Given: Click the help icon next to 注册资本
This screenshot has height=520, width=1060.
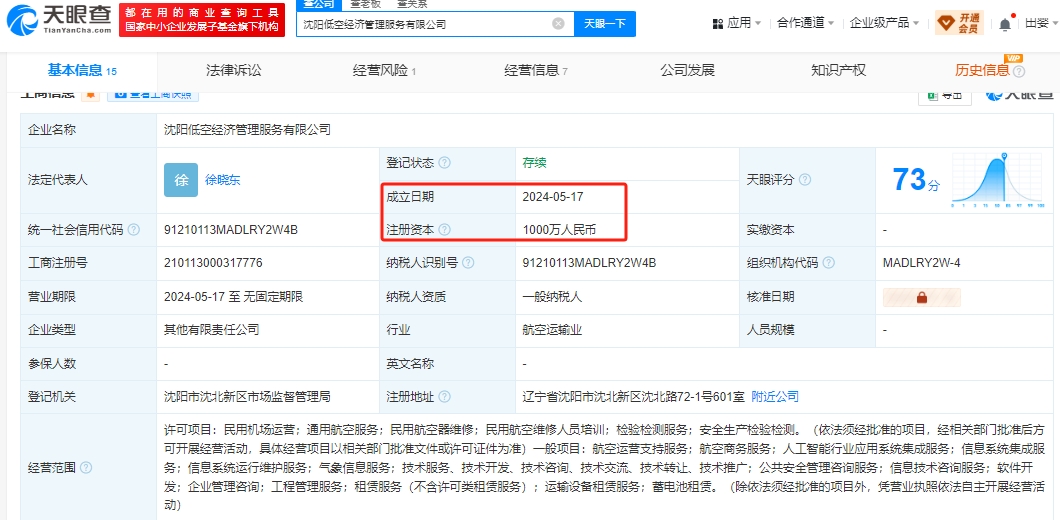Looking at the screenshot, I should point(444,230).
